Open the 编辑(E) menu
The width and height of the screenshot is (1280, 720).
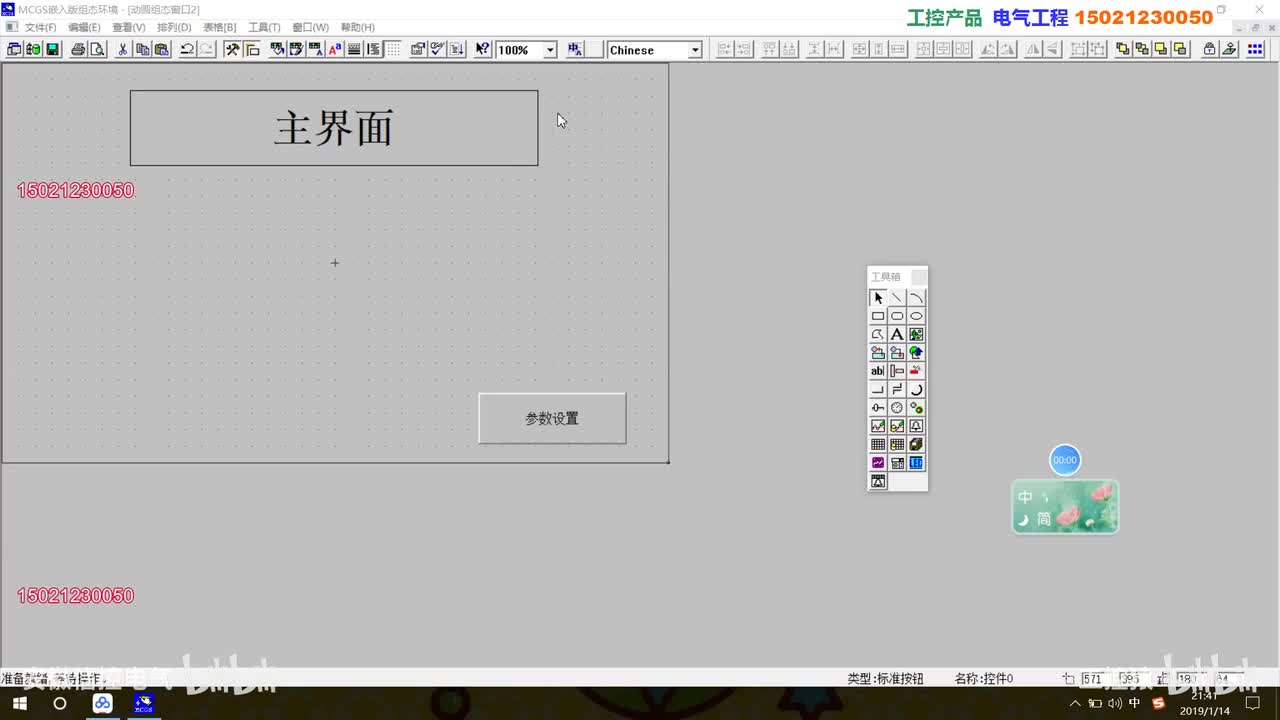[84, 27]
